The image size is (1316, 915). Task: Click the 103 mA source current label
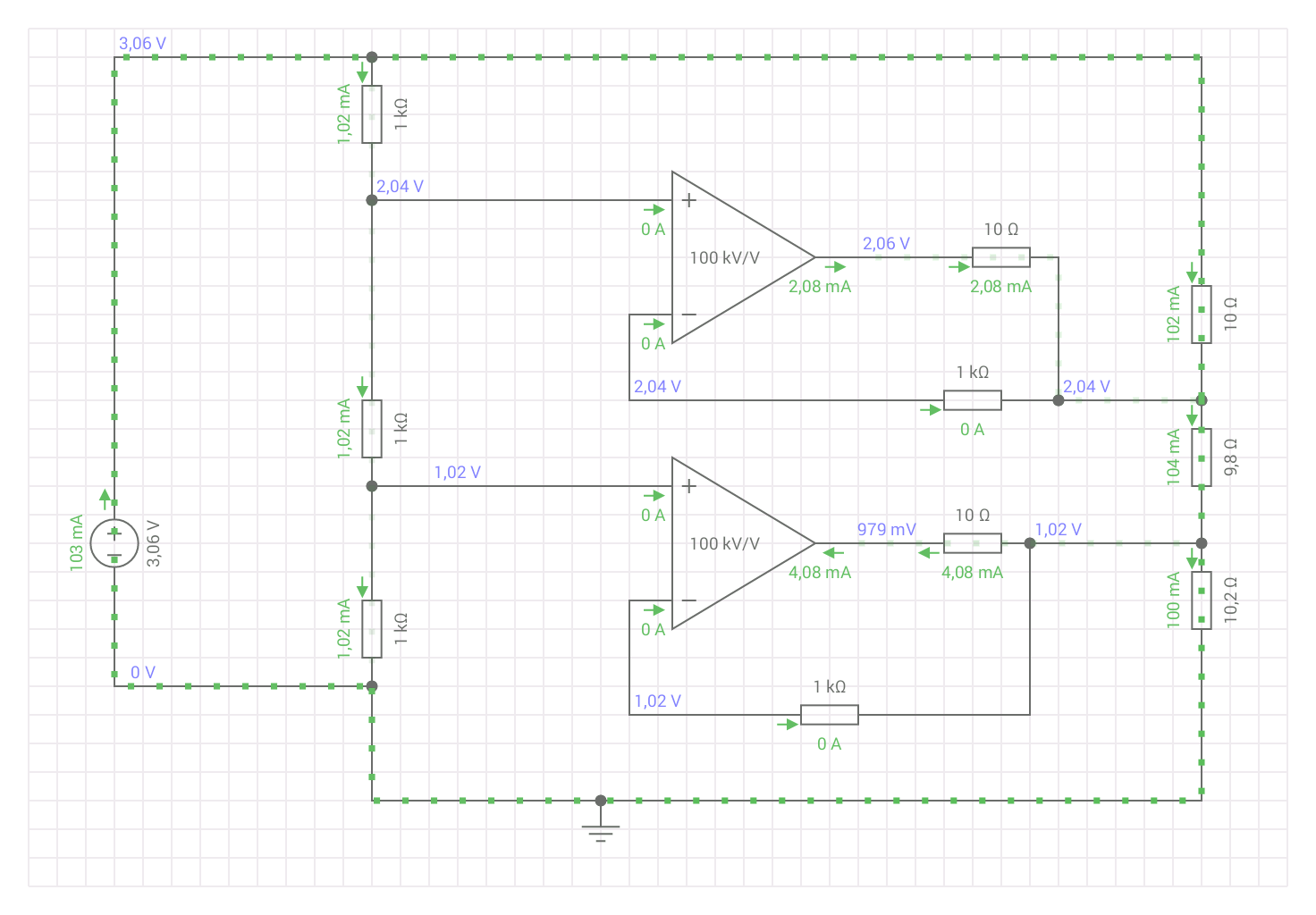tap(76, 542)
